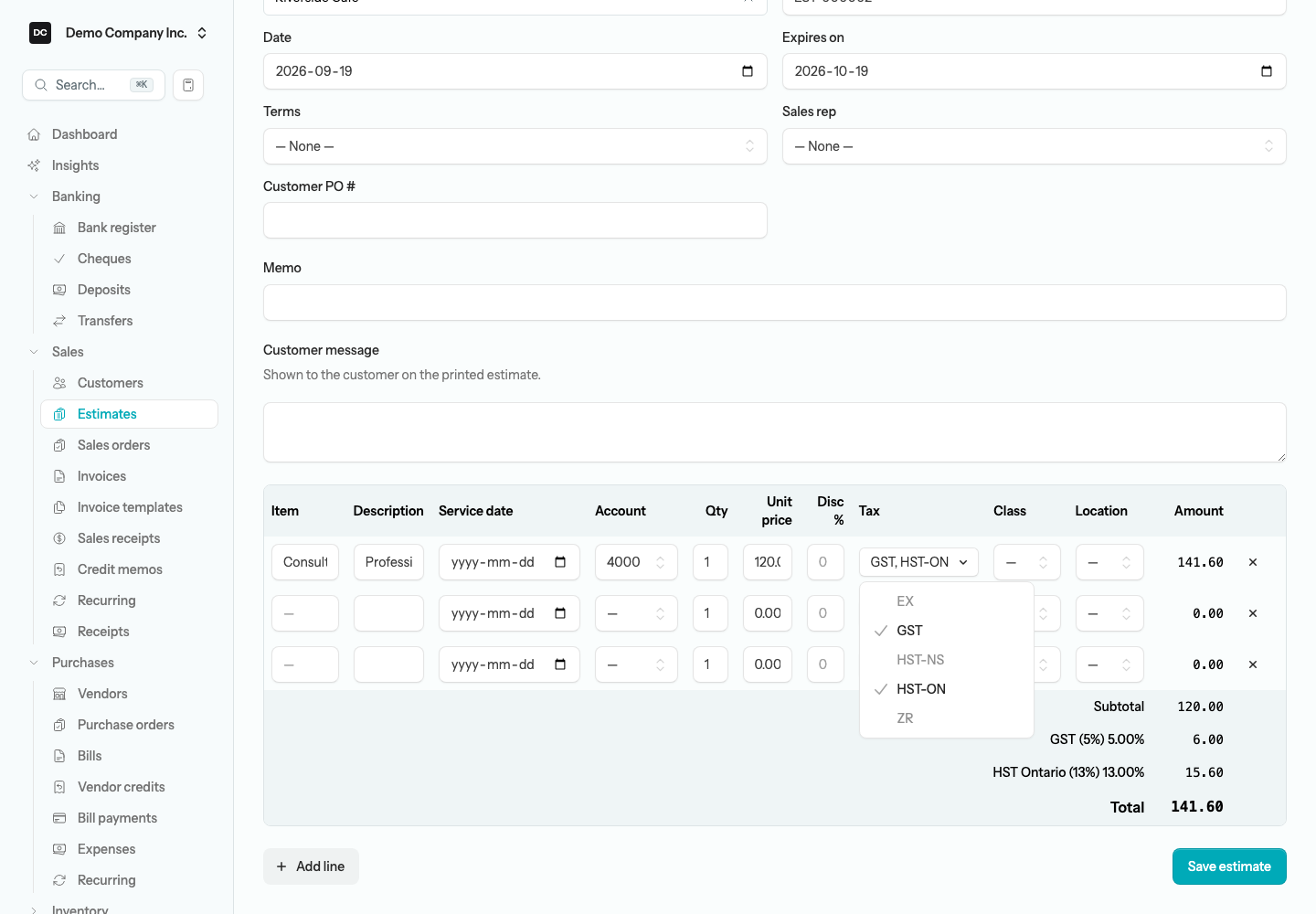1316x914 pixels.
Task: Open the Terms dropdown
Action: (515, 146)
